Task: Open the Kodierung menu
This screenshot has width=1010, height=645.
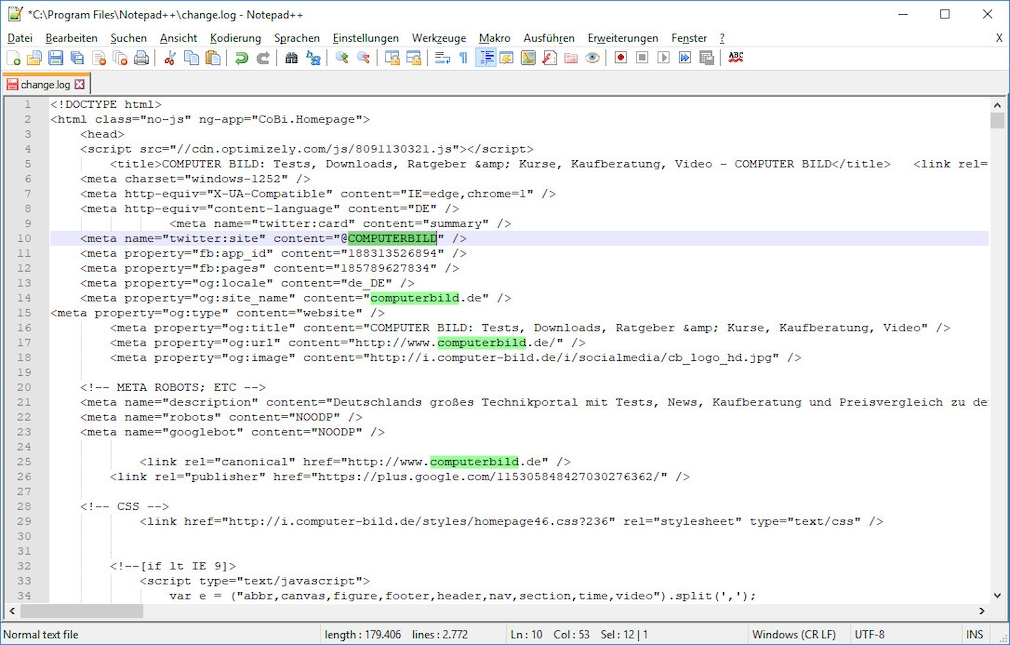Action: pyautogui.click(x=236, y=38)
